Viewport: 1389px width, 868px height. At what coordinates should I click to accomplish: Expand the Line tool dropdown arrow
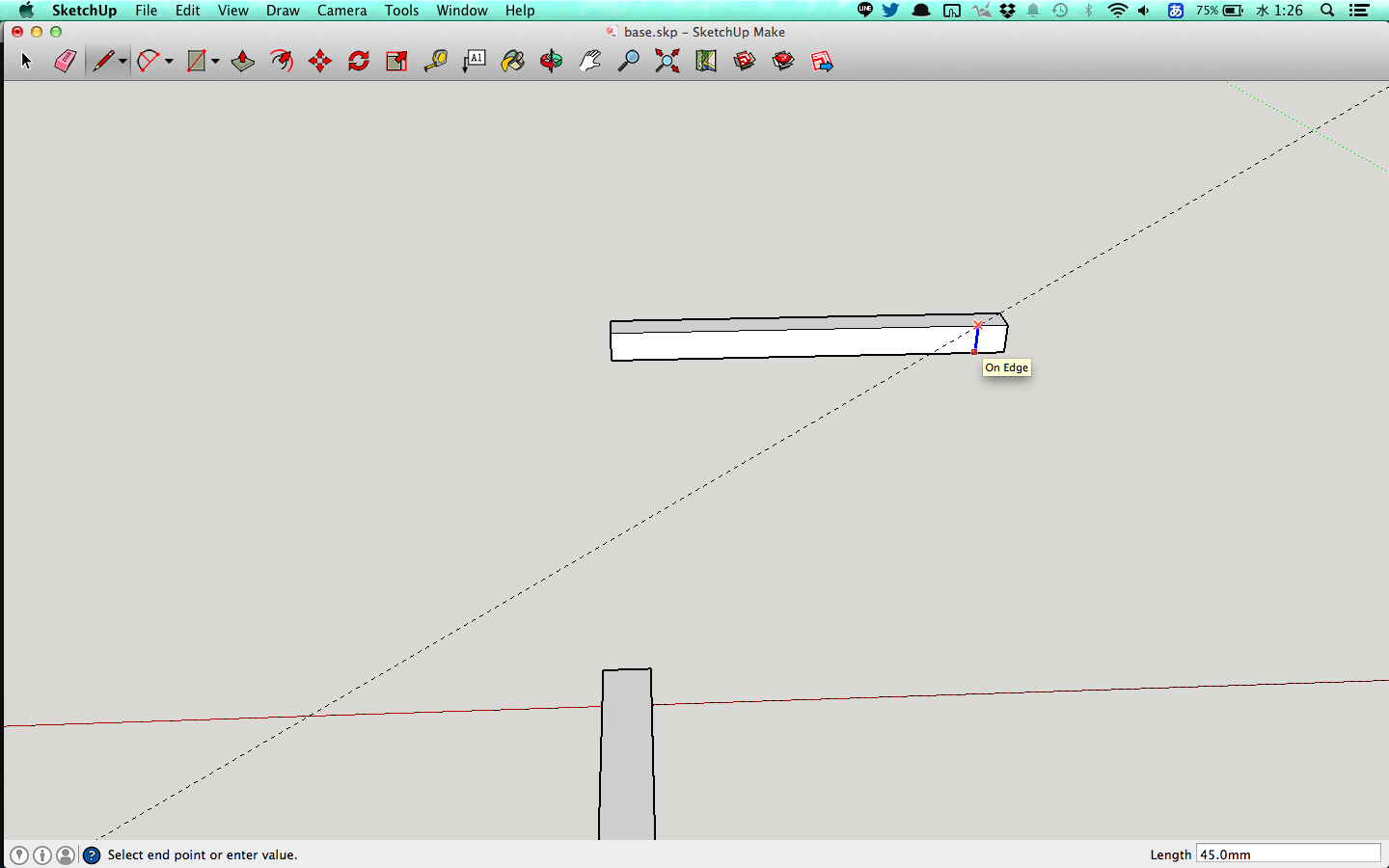pos(123,62)
